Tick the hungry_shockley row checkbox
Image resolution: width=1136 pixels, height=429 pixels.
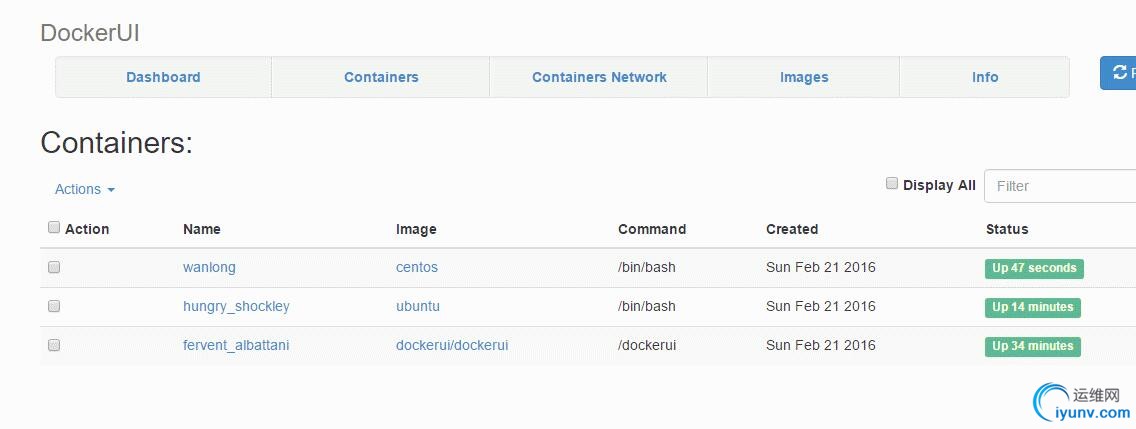pyautogui.click(x=54, y=307)
